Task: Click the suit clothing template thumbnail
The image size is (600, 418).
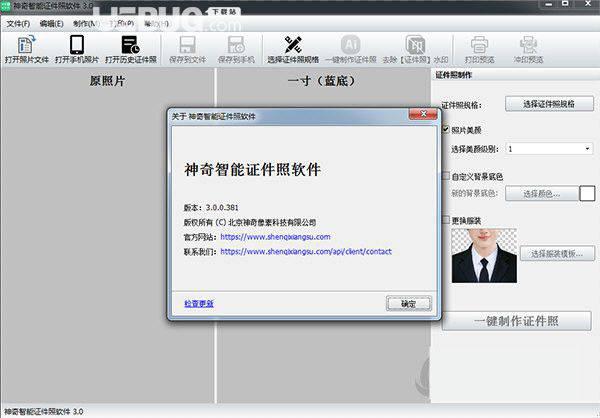Action: 484,256
